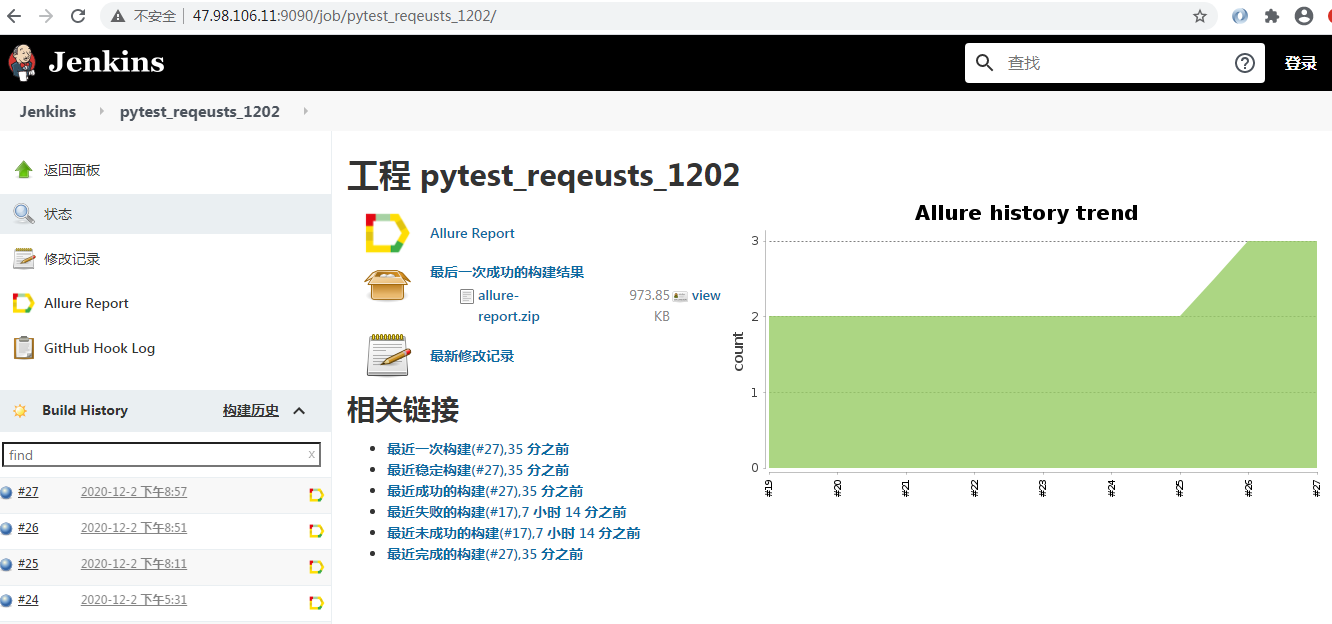Click the notepad recent changes icon in main panel
The width and height of the screenshot is (1332, 624).
387,356
